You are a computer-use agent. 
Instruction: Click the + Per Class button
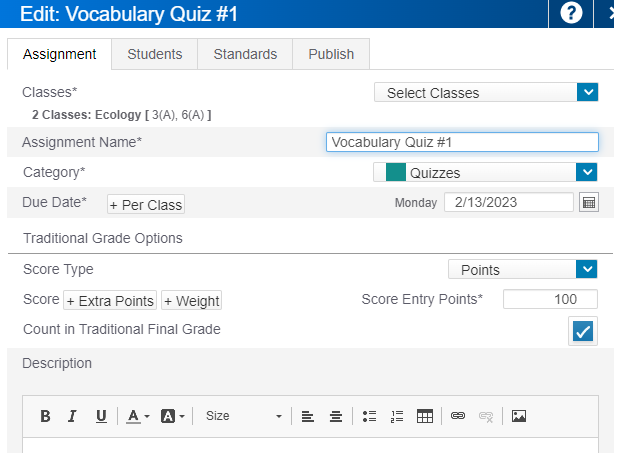coord(146,204)
